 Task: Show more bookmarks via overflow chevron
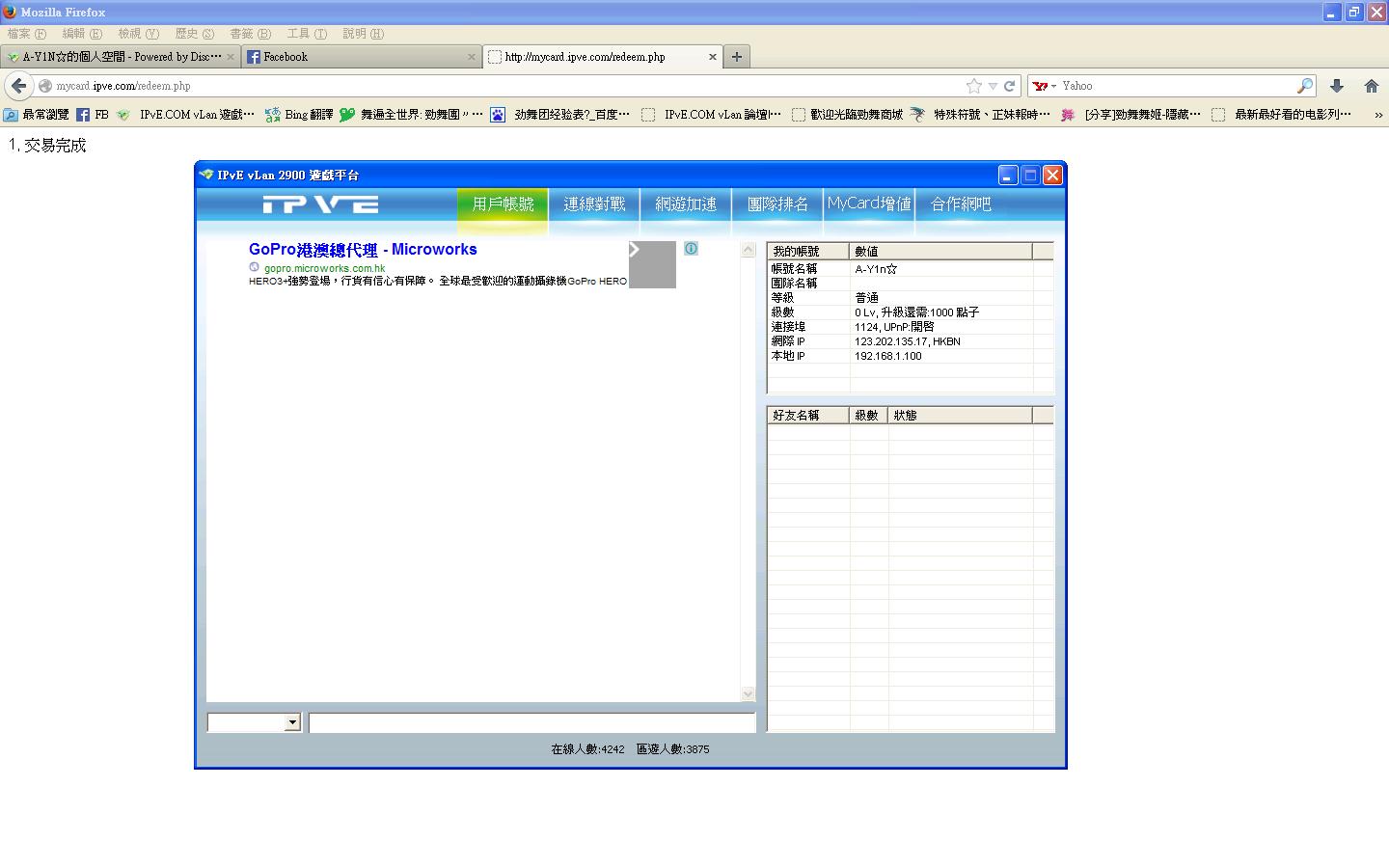coord(1377,115)
